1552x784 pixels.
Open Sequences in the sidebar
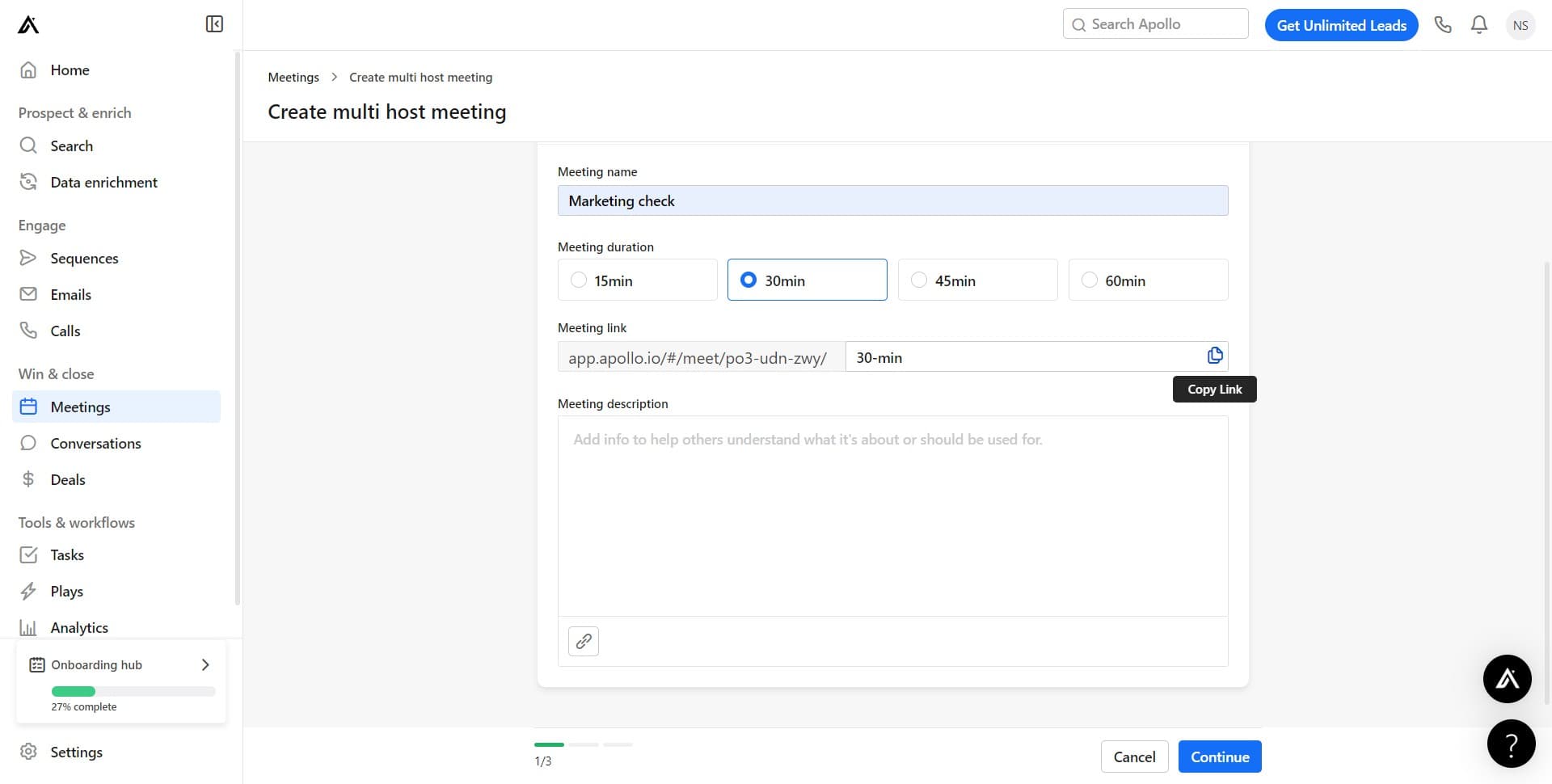click(x=84, y=259)
